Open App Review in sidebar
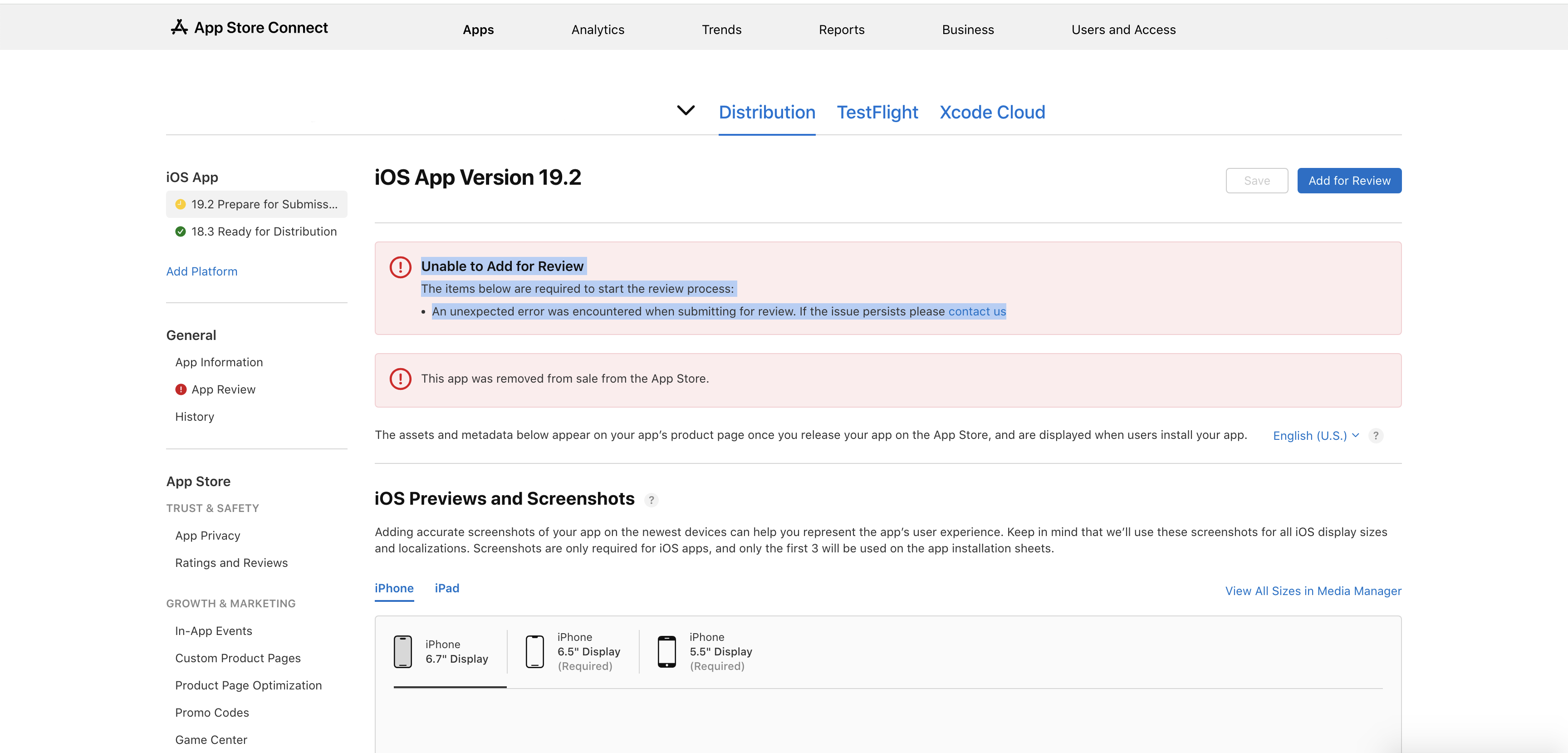The height and width of the screenshot is (753, 1568). (x=223, y=389)
